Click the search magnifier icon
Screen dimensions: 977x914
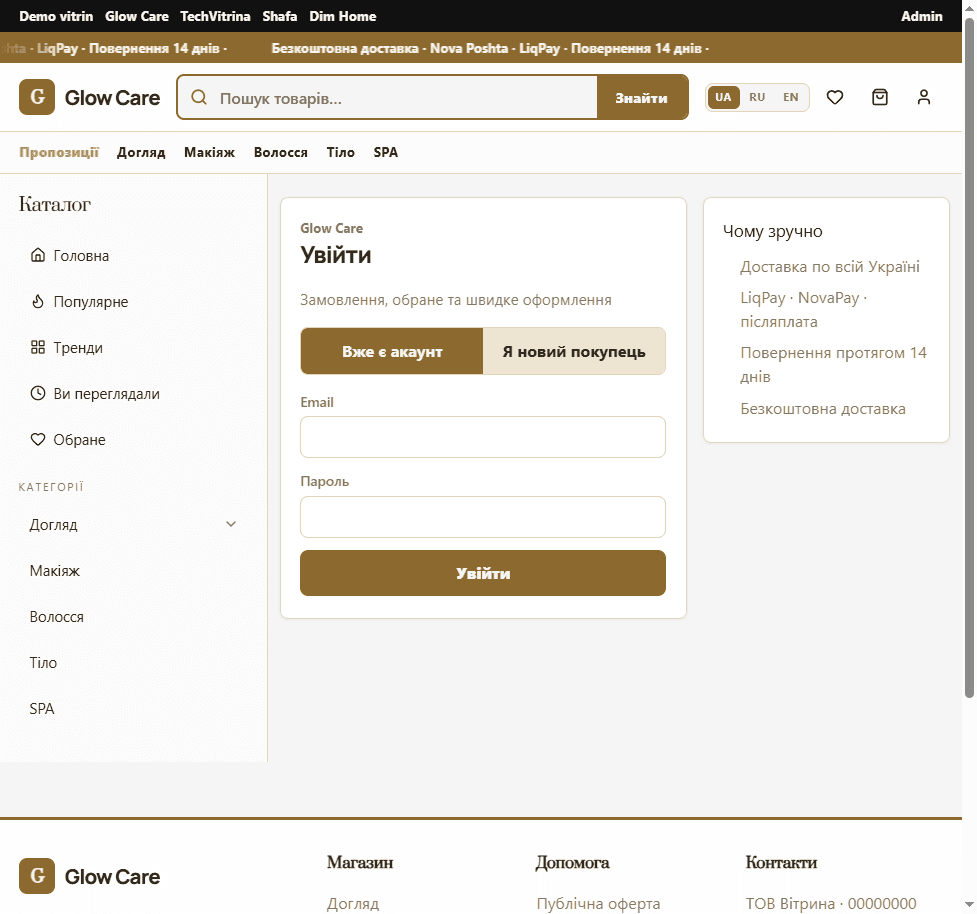tap(199, 97)
